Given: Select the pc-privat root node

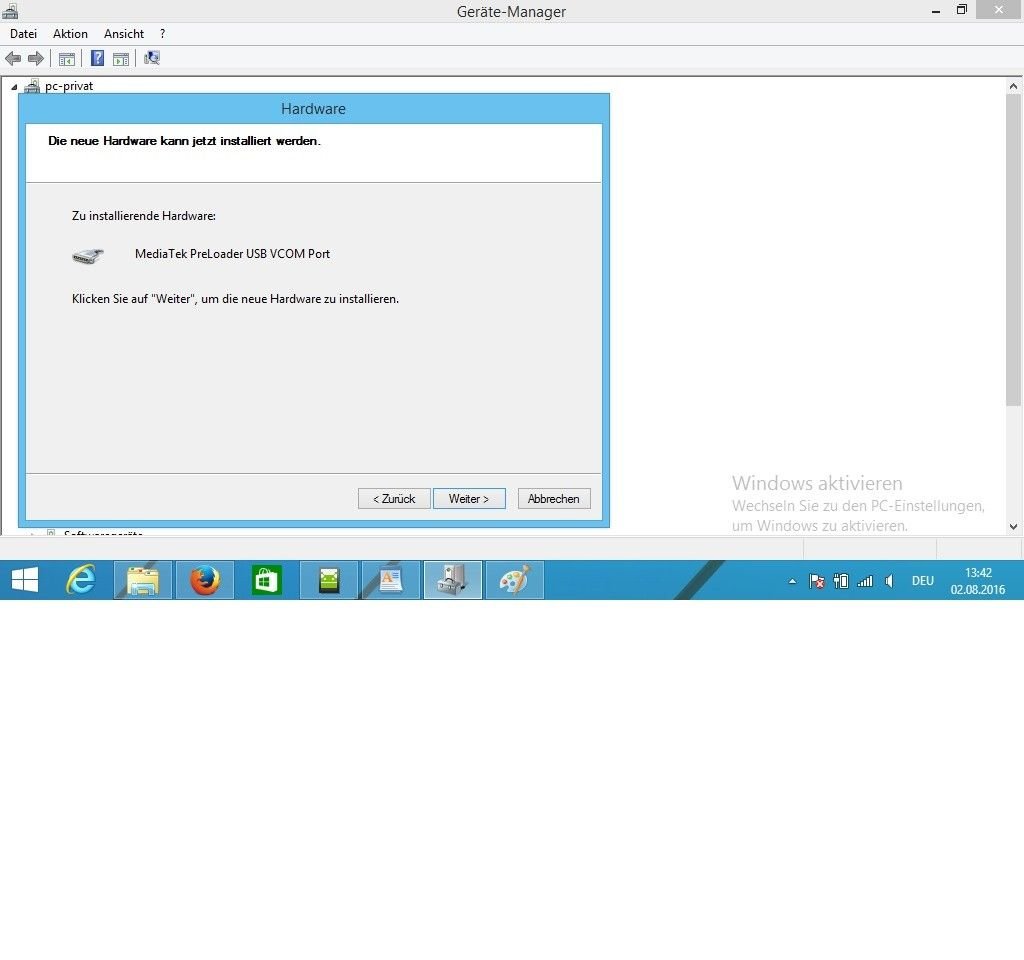Looking at the screenshot, I should (69, 86).
